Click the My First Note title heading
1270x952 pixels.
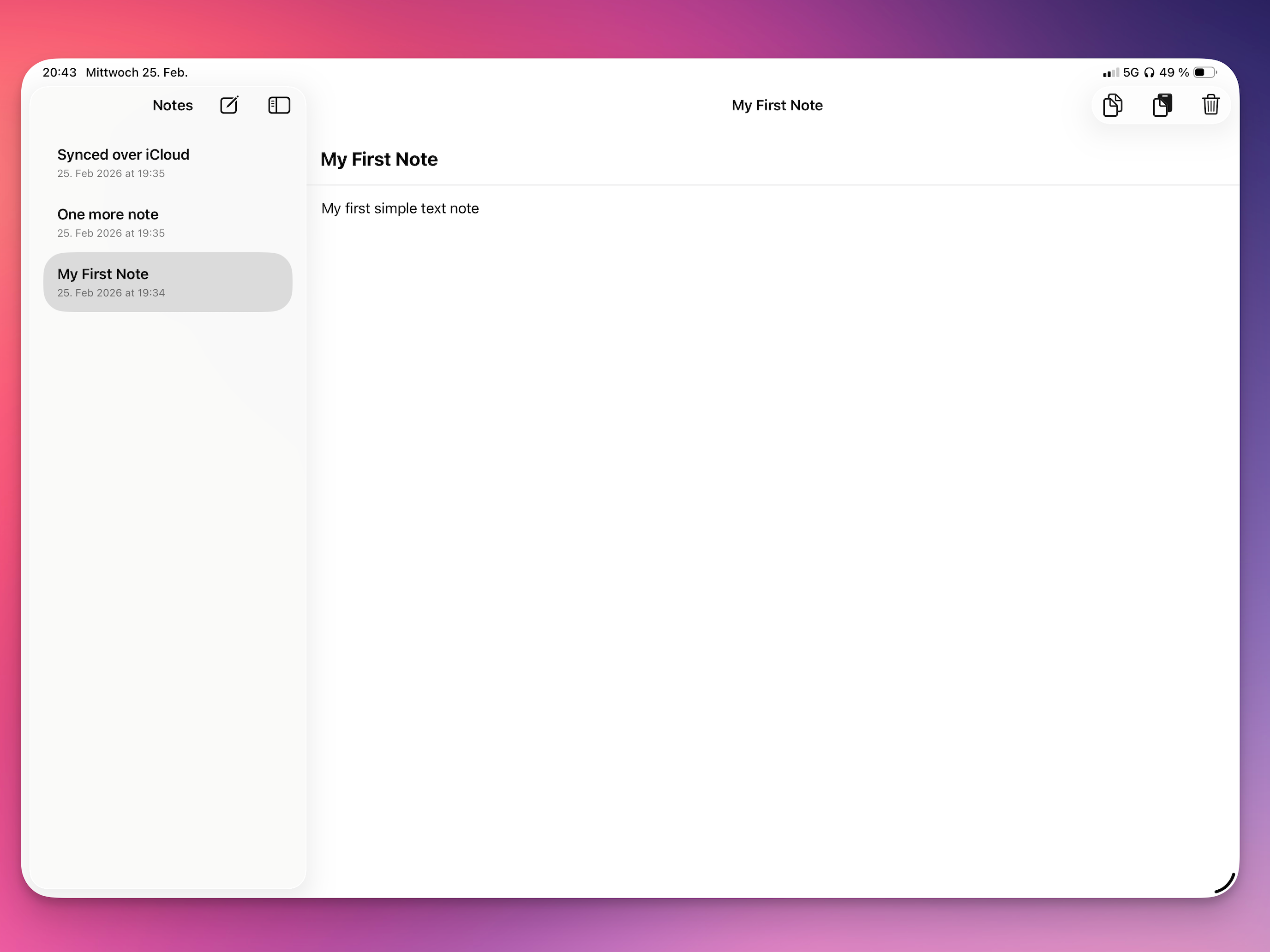[379, 159]
